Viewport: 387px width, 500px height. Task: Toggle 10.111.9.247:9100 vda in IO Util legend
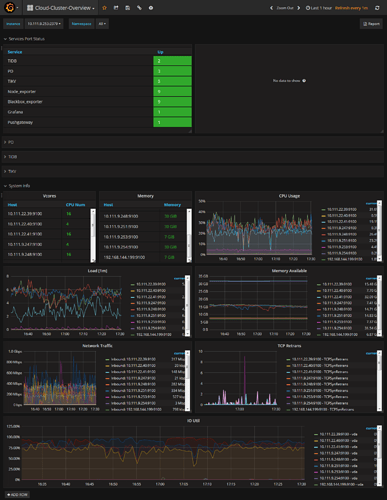pyautogui.click(x=339, y=453)
